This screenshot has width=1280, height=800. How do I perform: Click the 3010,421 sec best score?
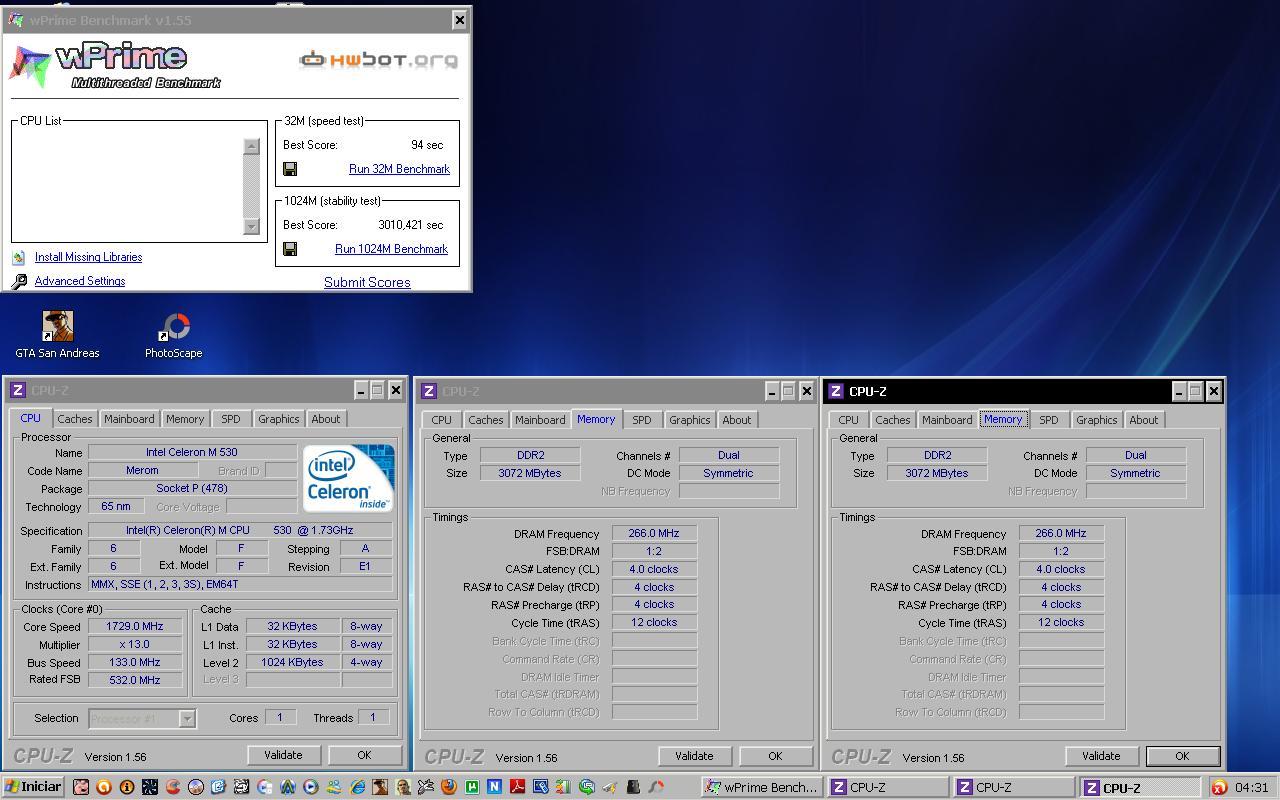click(410, 225)
